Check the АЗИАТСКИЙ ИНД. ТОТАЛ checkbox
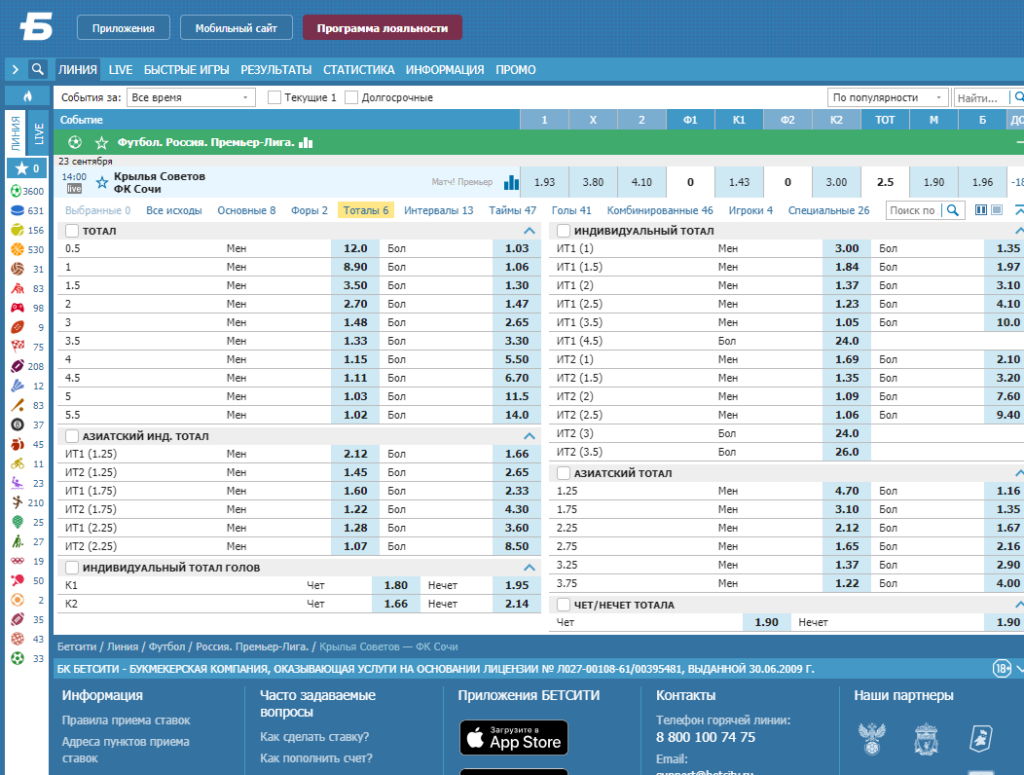Screen dimensions: 1024x775 (72, 436)
